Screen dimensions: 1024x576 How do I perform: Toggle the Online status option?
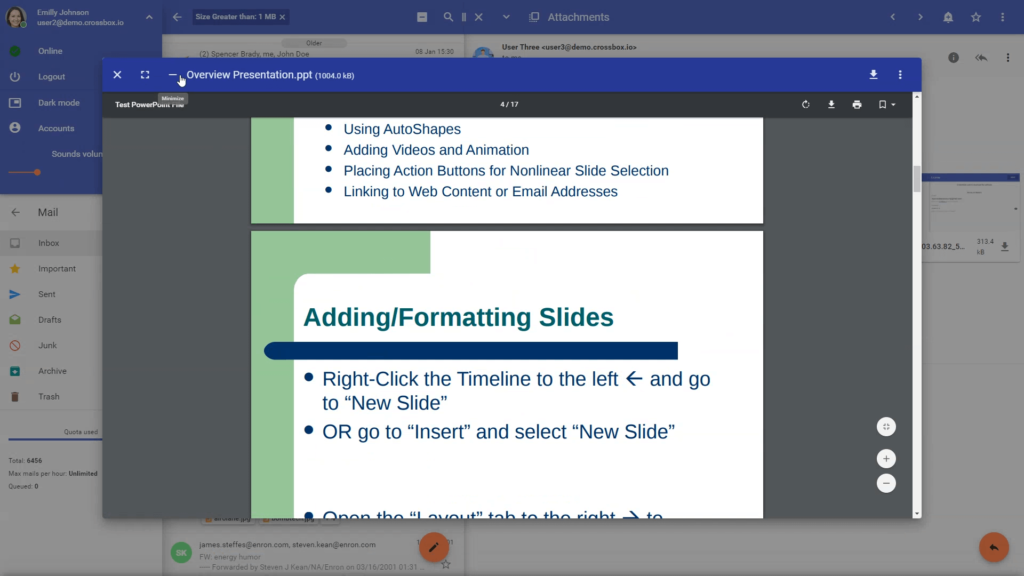click(x=50, y=51)
